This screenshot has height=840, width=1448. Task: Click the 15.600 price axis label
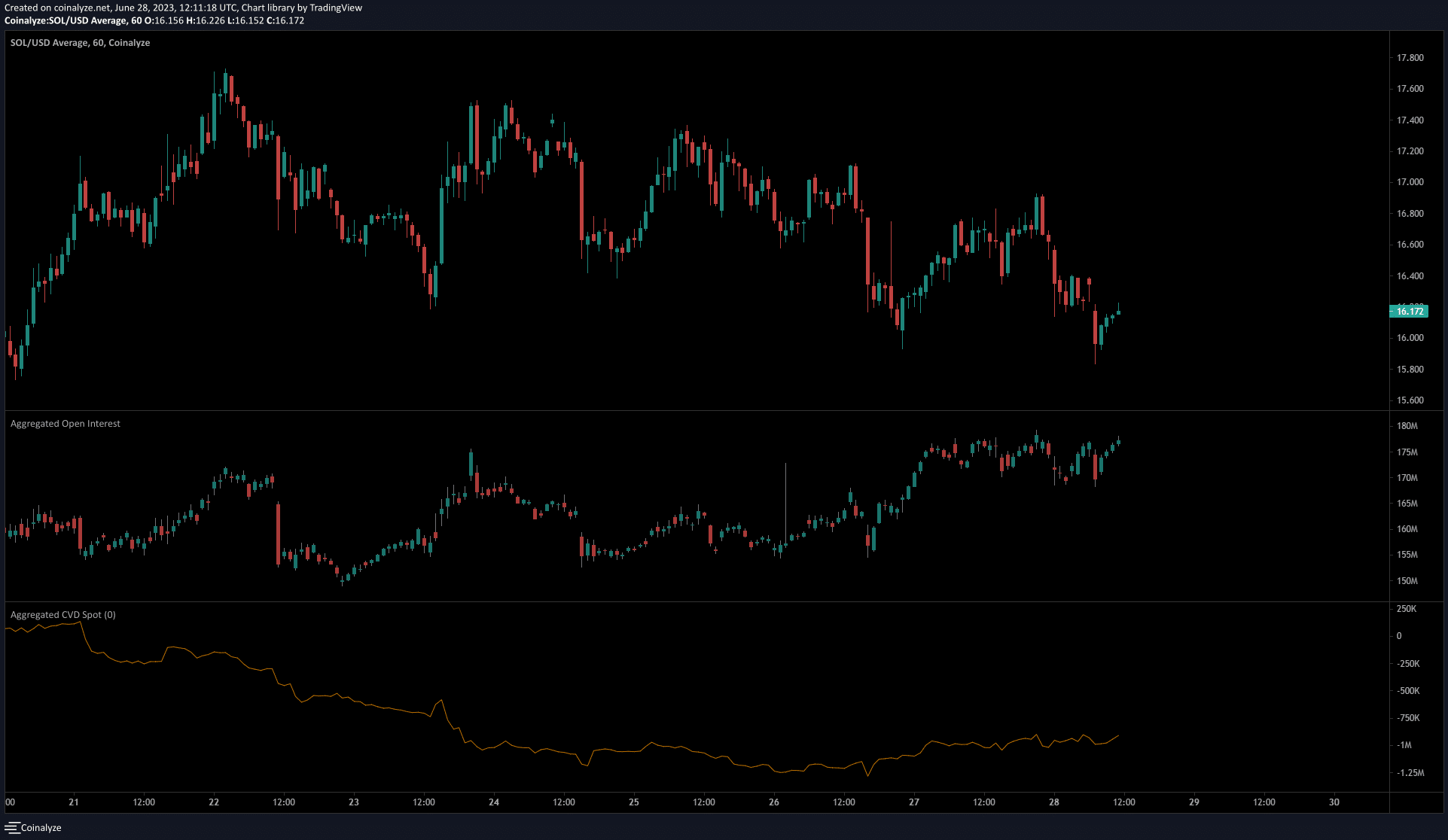coord(1410,400)
